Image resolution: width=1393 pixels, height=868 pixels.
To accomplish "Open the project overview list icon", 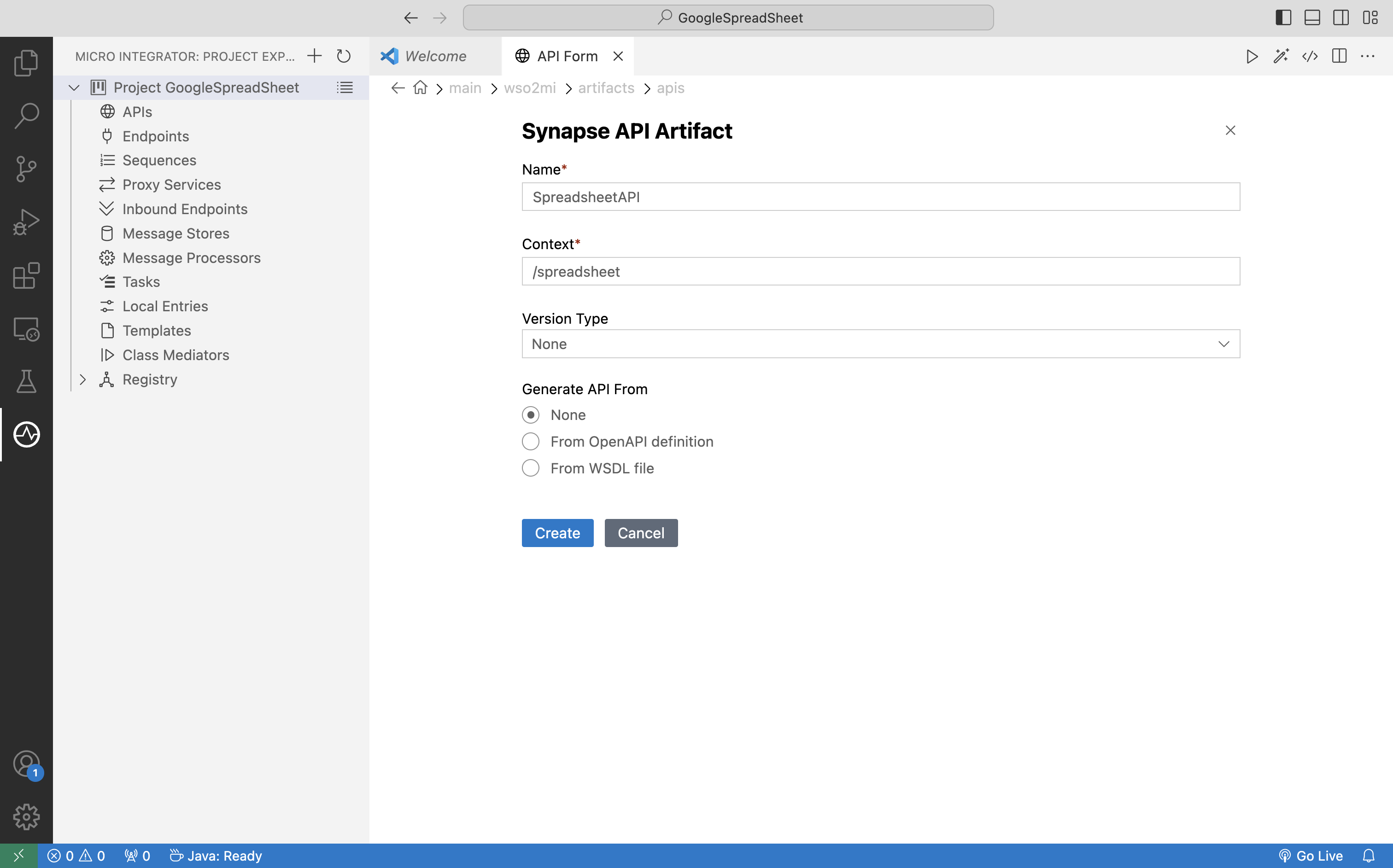I will pyautogui.click(x=345, y=87).
